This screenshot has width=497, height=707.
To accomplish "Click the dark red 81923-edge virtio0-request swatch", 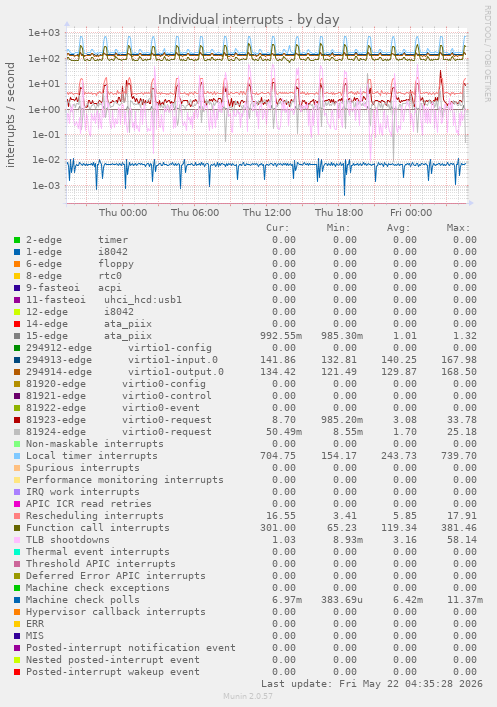I will click(x=17, y=420).
